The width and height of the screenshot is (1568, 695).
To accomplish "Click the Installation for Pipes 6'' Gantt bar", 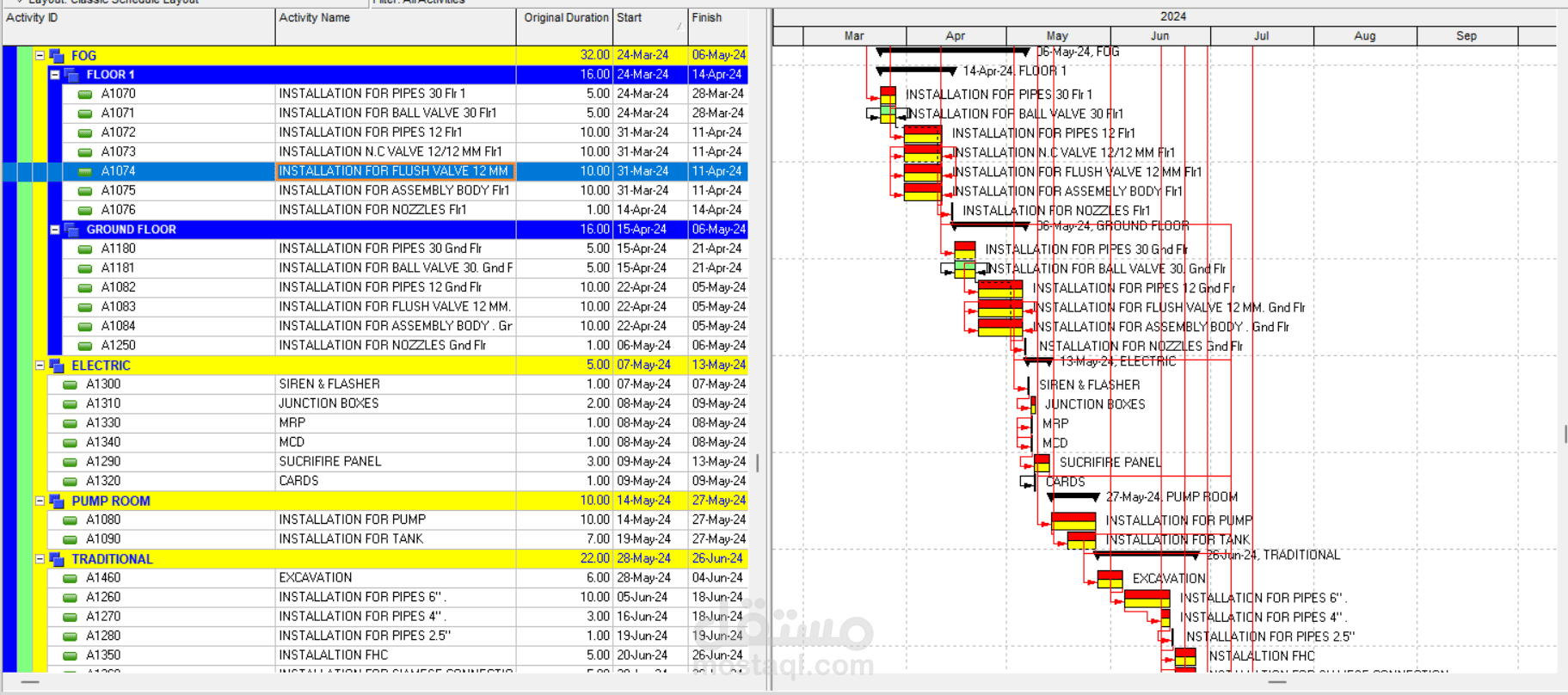I will pos(1147,599).
